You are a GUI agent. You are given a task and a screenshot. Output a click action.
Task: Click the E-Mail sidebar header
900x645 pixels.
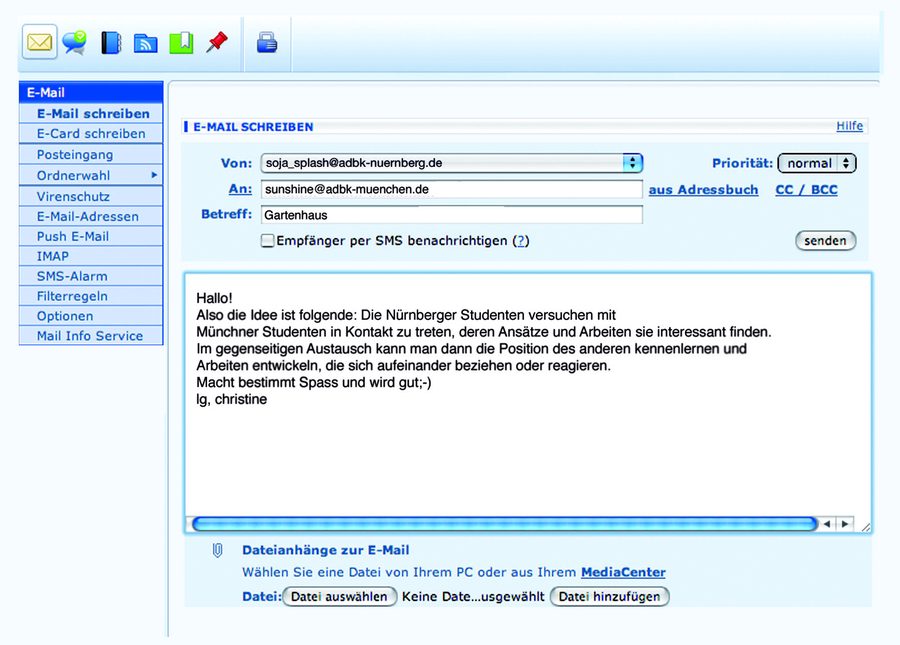(91, 92)
